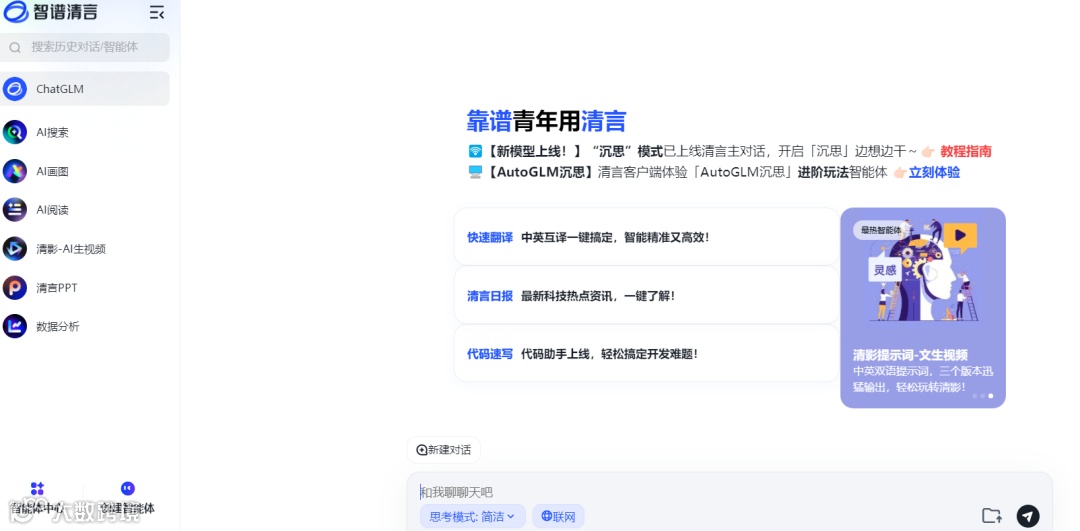Select the 快速翻译 suggestion card
This screenshot has width=1080, height=531.
pos(647,237)
